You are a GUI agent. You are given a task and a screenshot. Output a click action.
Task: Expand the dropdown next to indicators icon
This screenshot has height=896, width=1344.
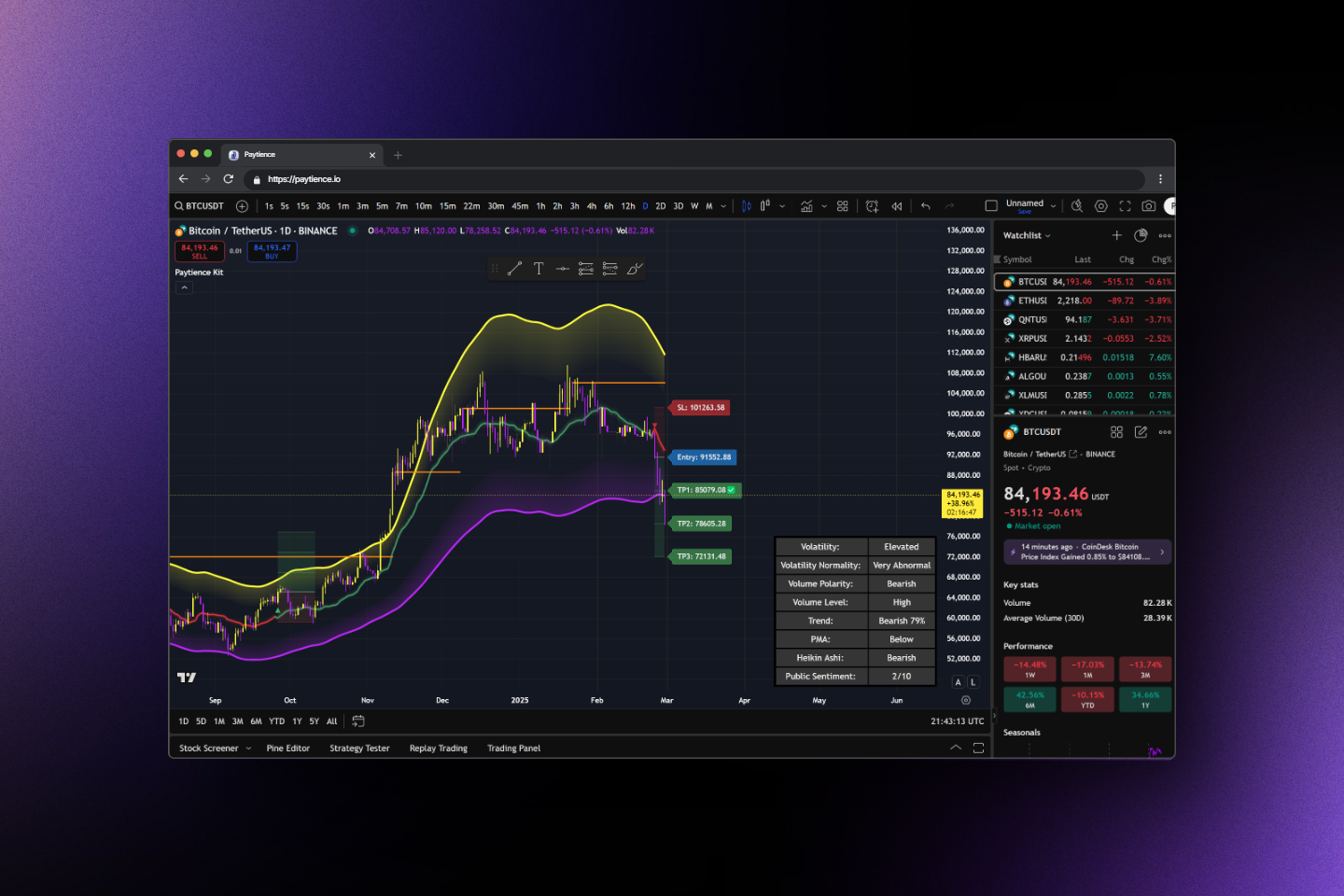click(x=824, y=206)
